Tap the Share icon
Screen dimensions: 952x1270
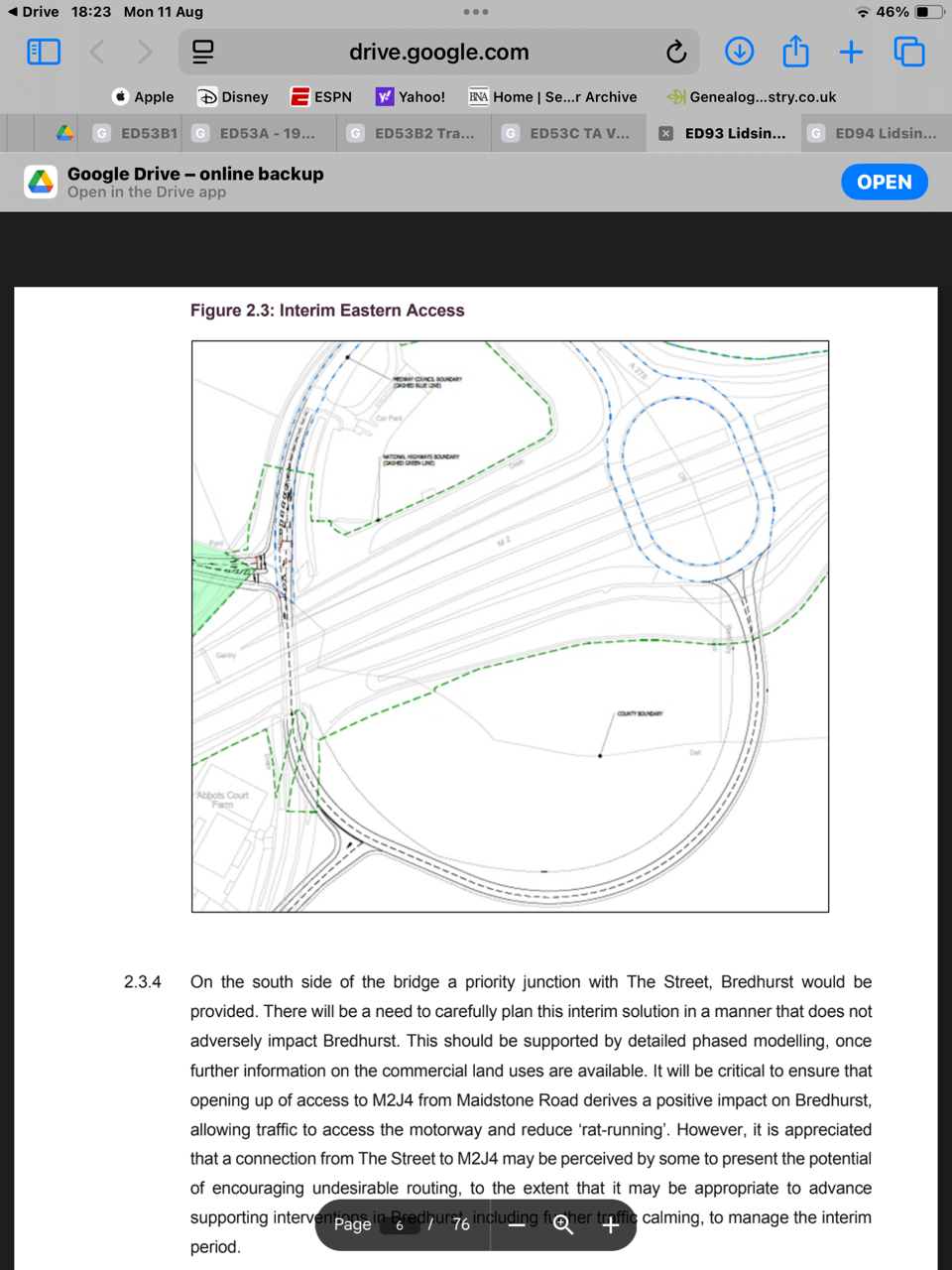click(x=795, y=52)
